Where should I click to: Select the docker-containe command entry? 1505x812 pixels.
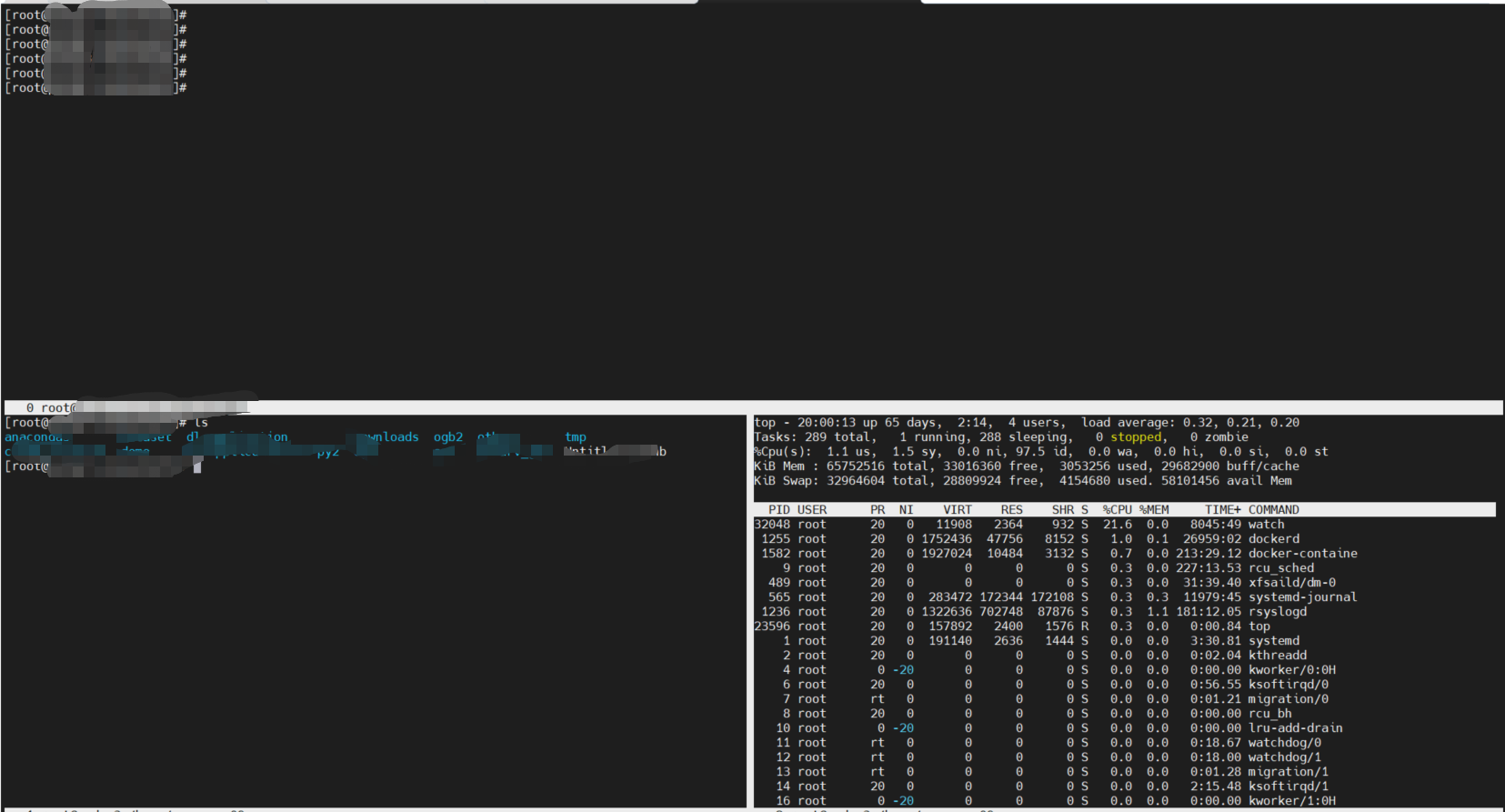(x=1303, y=554)
